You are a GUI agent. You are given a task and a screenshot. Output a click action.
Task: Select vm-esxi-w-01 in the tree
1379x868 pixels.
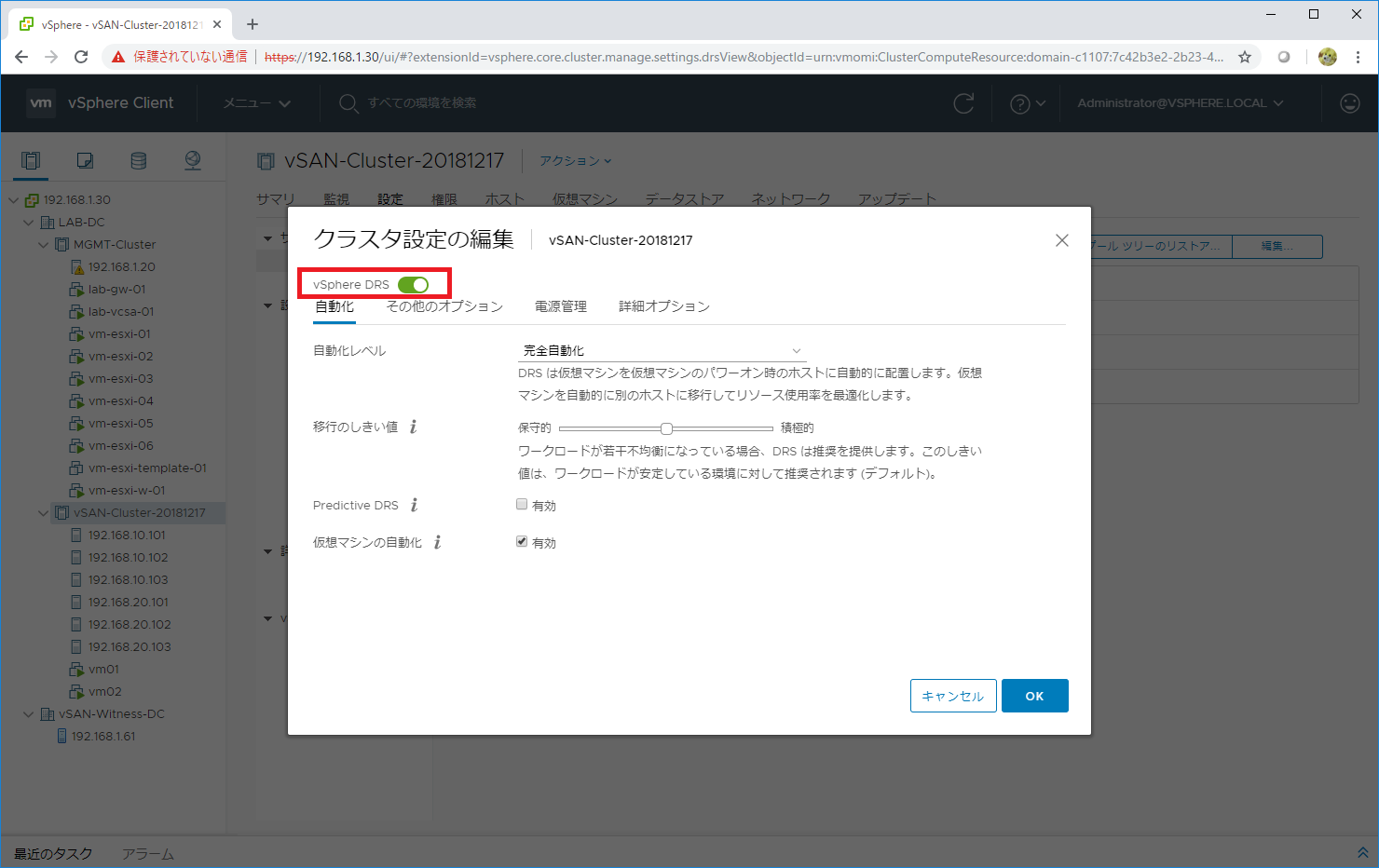click(x=127, y=491)
